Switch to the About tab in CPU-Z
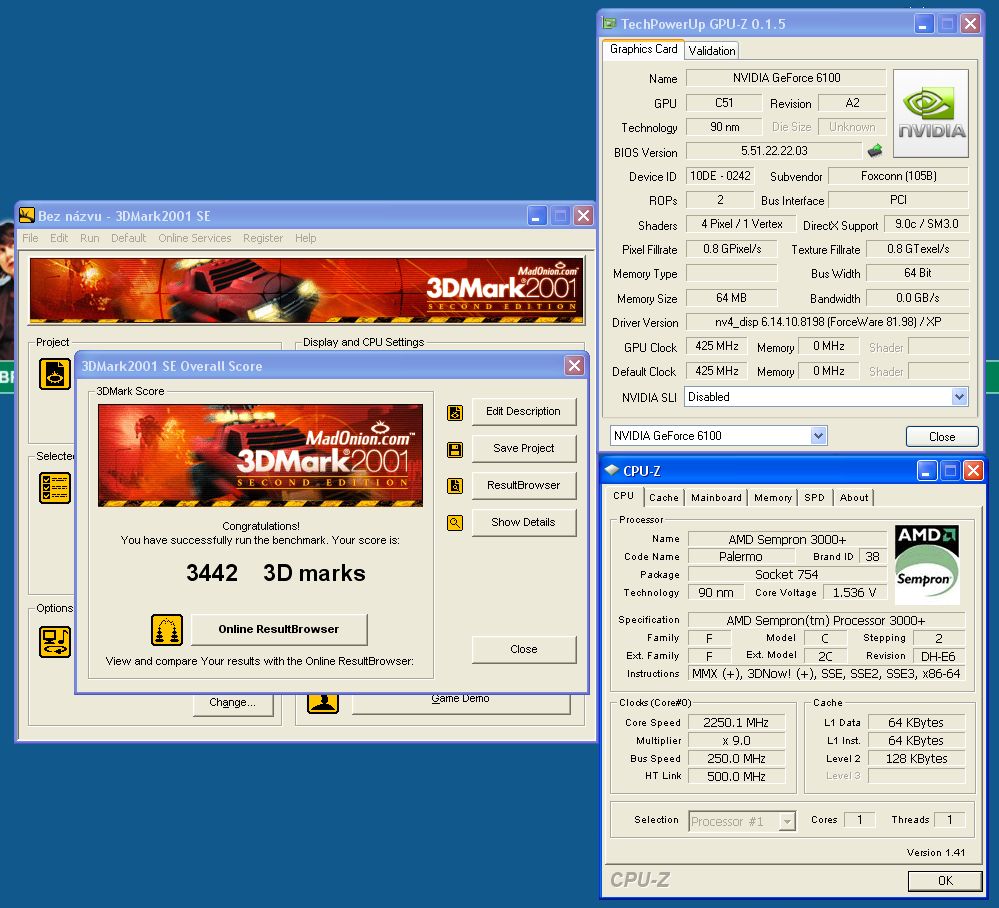The width and height of the screenshot is (999, 908). (854, 498)
